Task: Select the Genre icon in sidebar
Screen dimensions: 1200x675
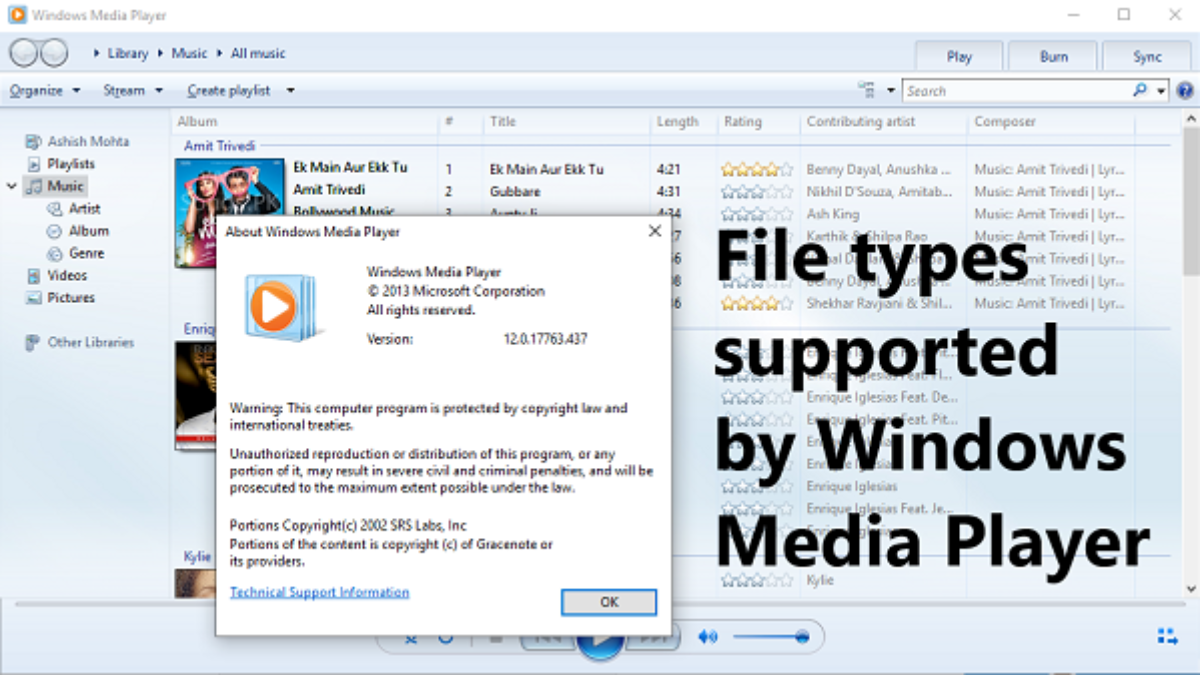Action: click(56, 253)
